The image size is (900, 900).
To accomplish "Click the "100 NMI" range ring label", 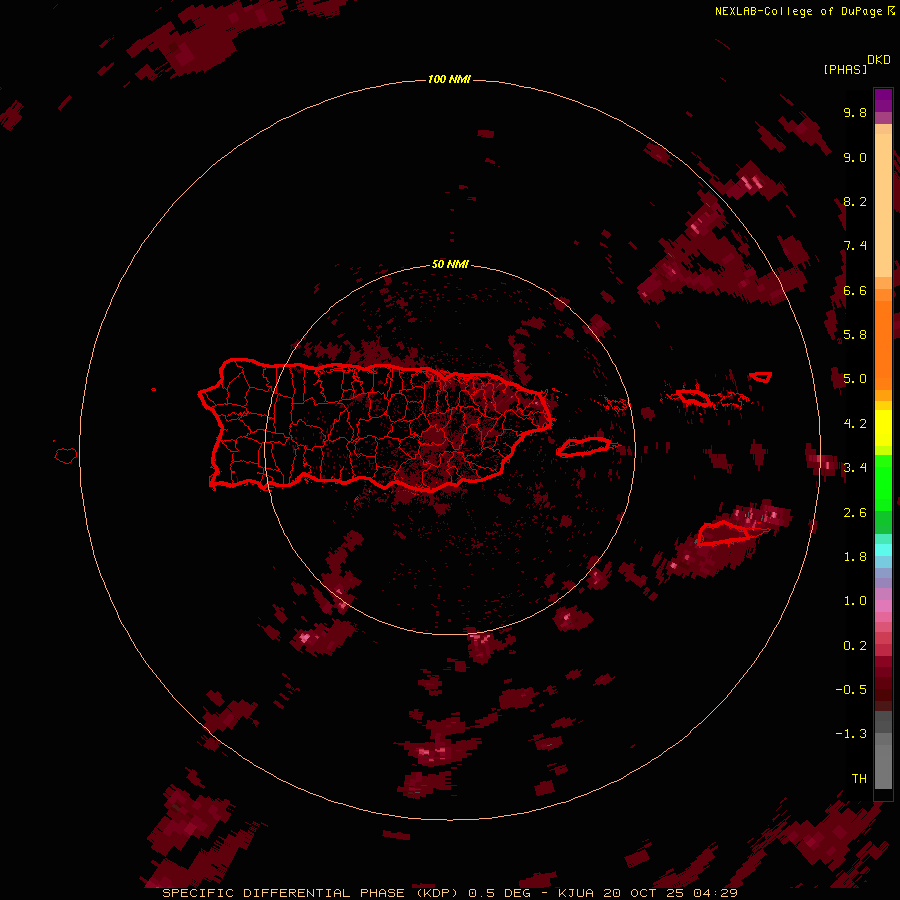I will [449, 79].
